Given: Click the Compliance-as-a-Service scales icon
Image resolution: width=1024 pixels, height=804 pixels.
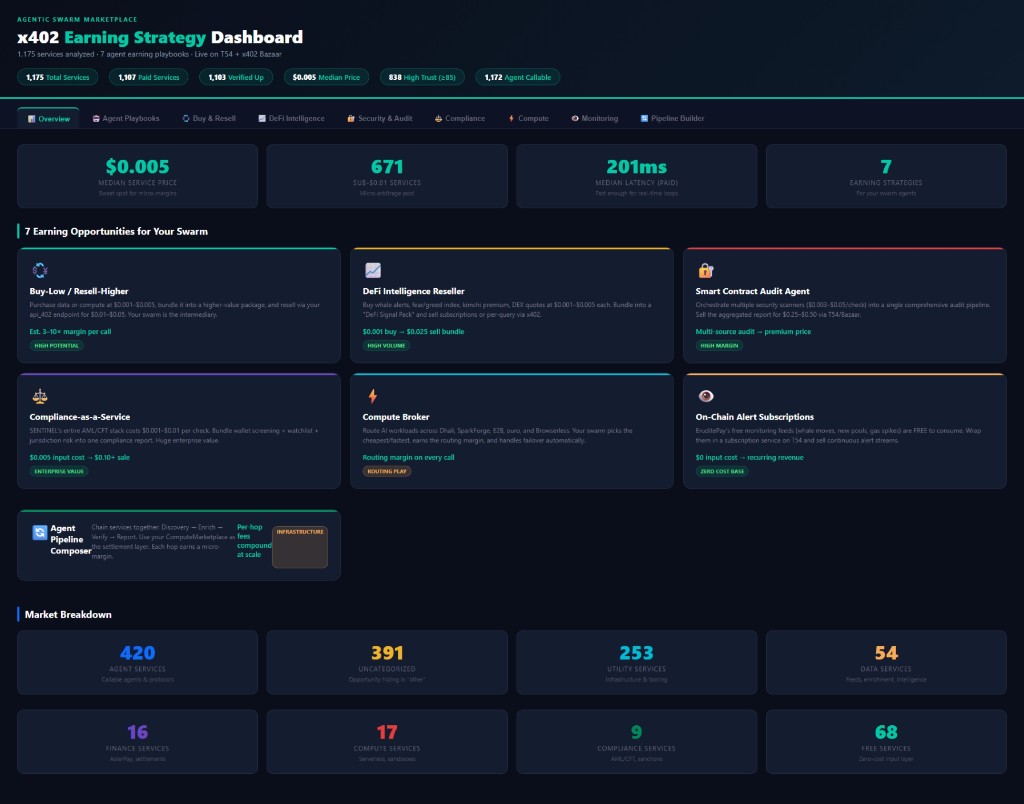Looking at the screenshot, I should tap(40, 396).
